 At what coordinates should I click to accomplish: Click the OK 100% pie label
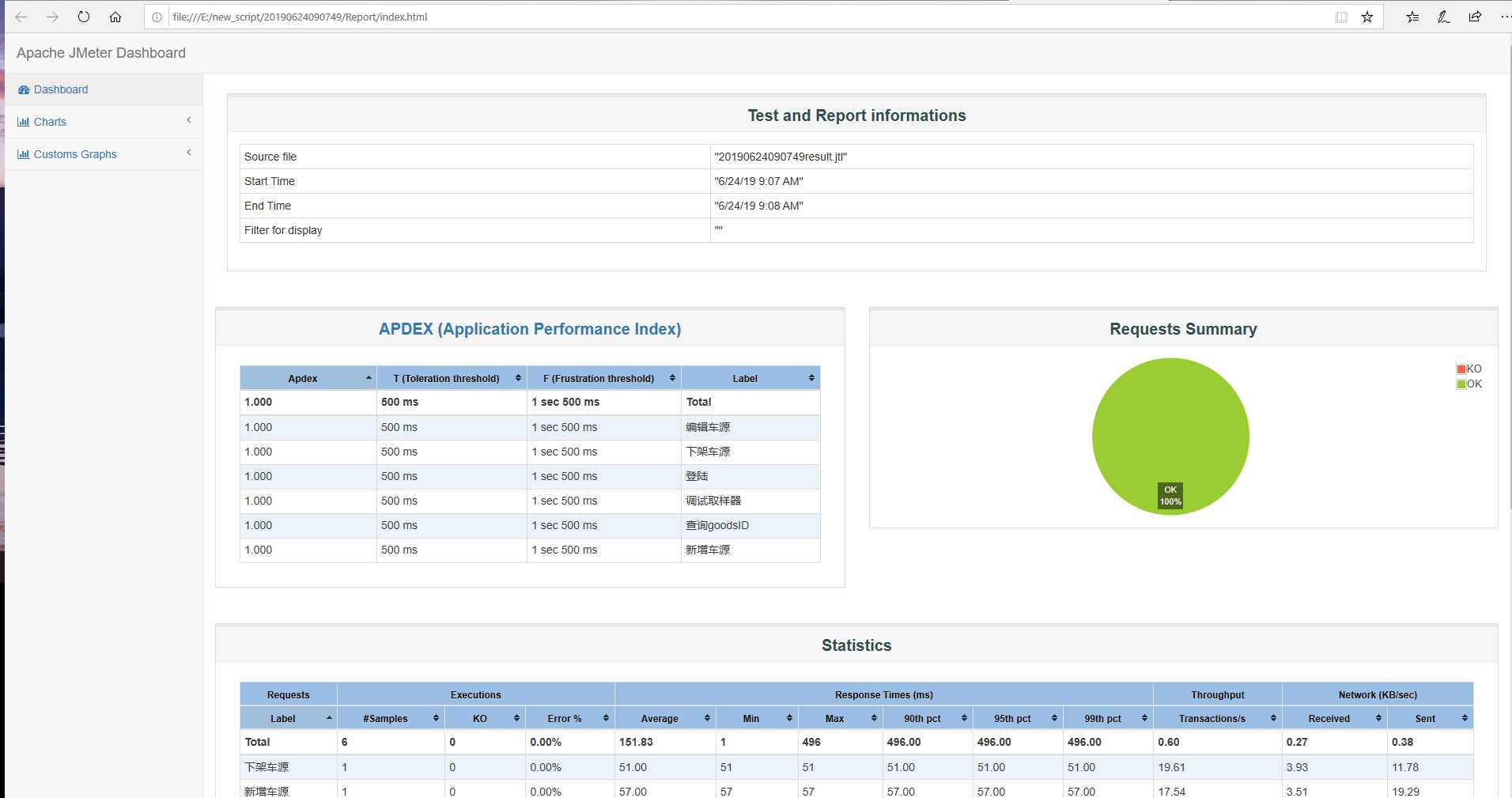coord(1170,495)
